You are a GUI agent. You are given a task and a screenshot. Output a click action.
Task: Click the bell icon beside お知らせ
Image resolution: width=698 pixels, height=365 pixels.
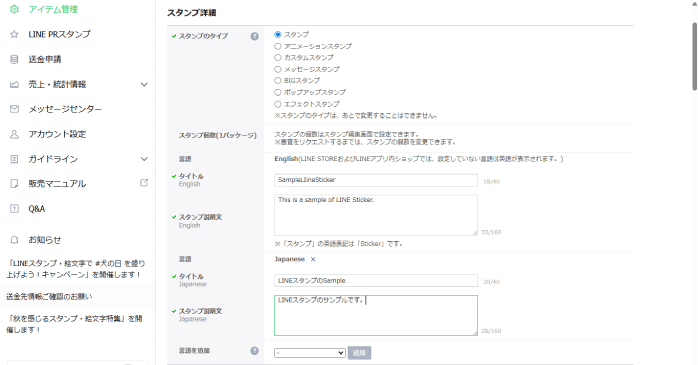(x=14, y=240)
